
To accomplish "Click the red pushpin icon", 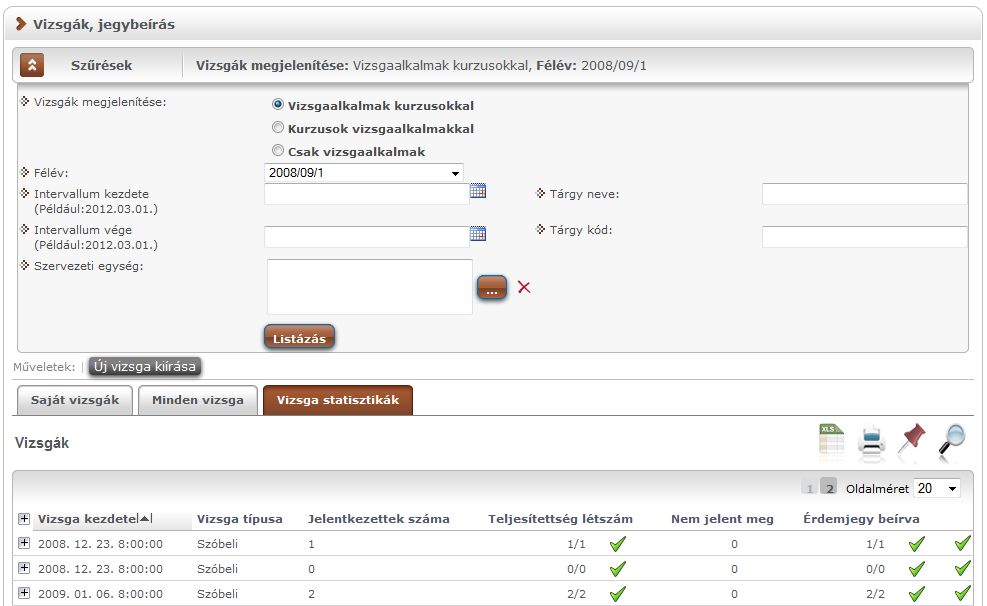I will 911,438.
